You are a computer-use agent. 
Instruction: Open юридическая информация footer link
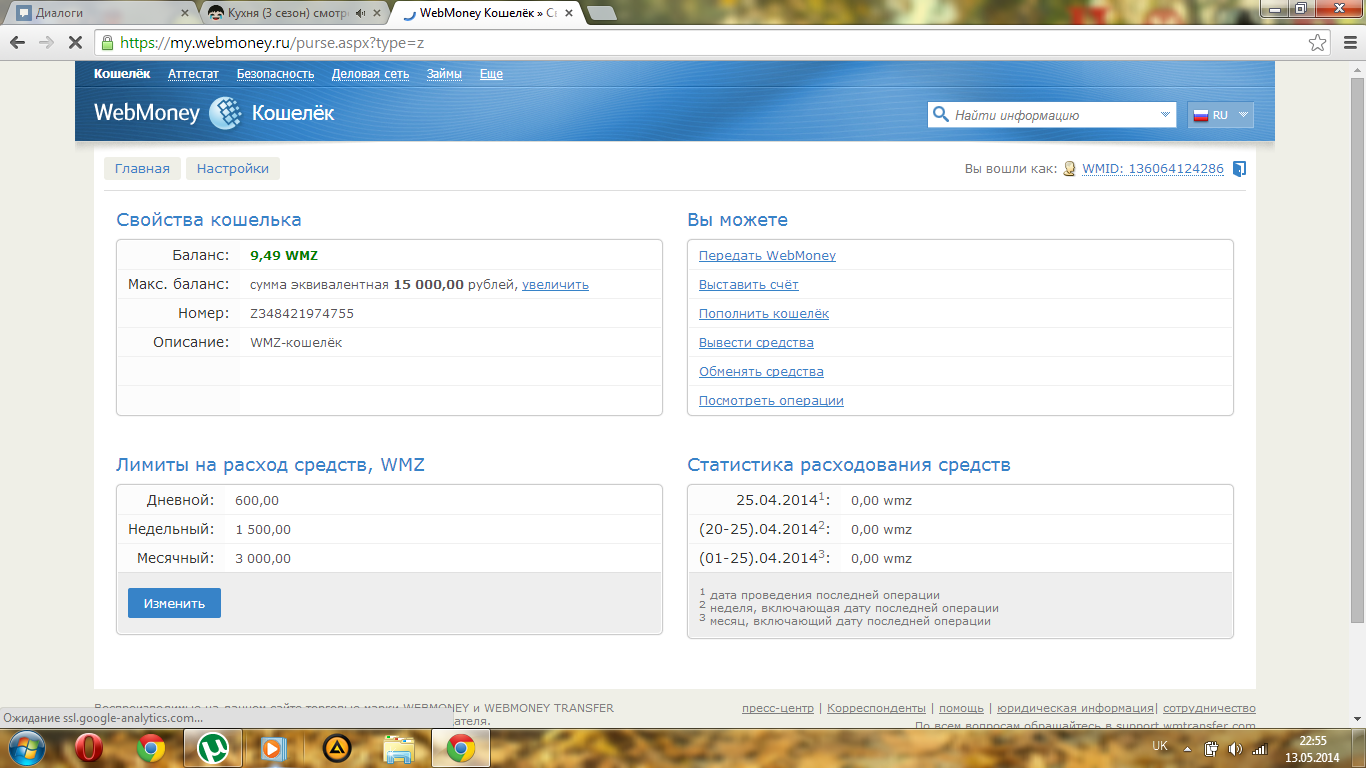1075,708
